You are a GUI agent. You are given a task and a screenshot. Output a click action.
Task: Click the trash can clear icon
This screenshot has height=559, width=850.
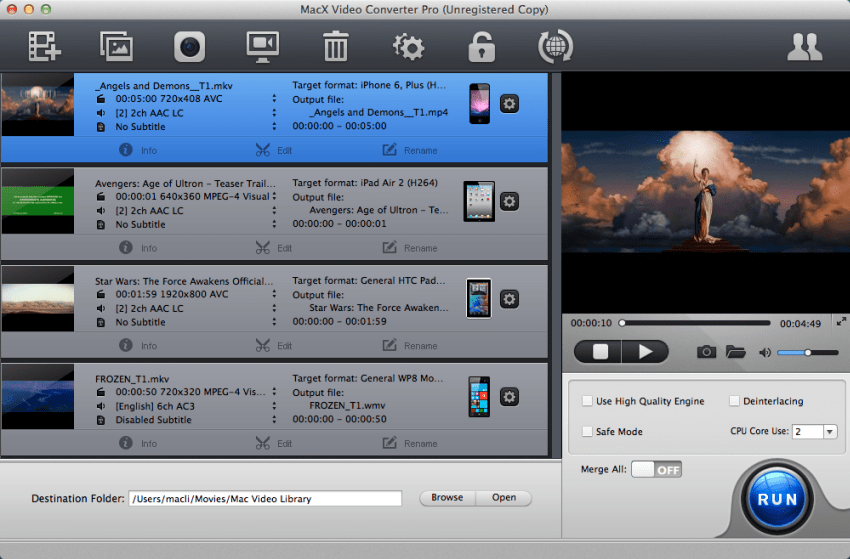coord(336,46)
